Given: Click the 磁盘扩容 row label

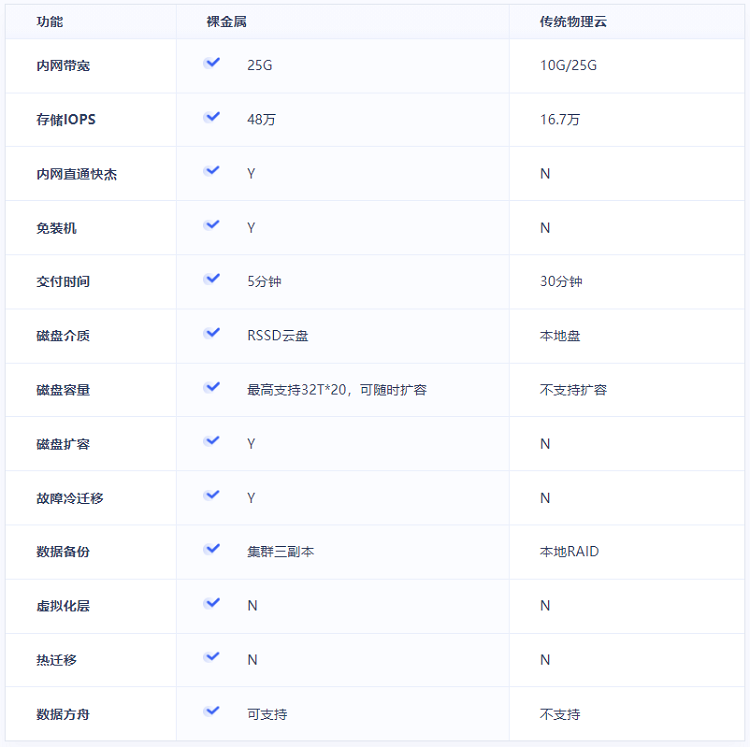Looking at the screenshot, I should point(63,444).
